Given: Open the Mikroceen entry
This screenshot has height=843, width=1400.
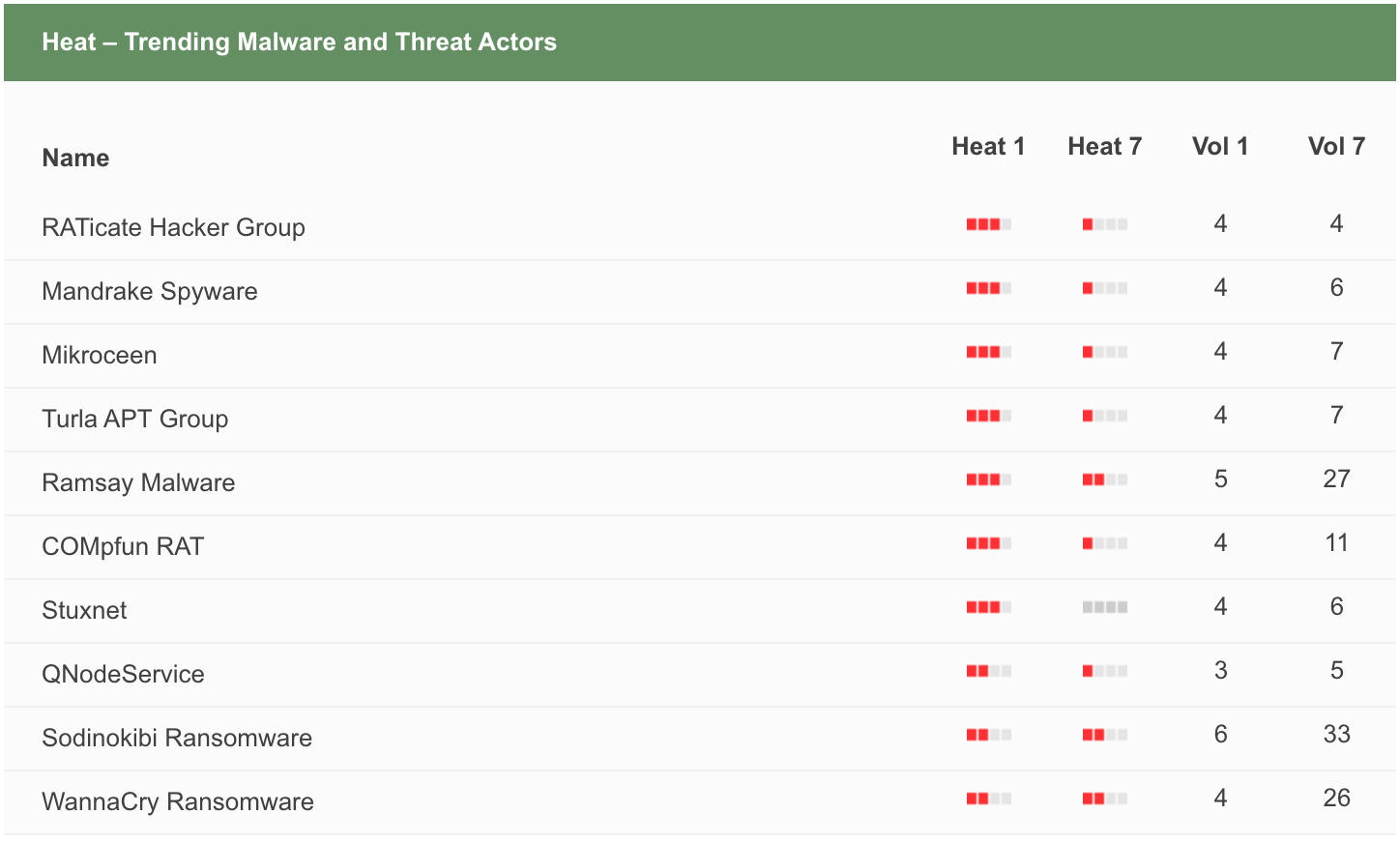Looking at the screenshot, I should (100, 355).
